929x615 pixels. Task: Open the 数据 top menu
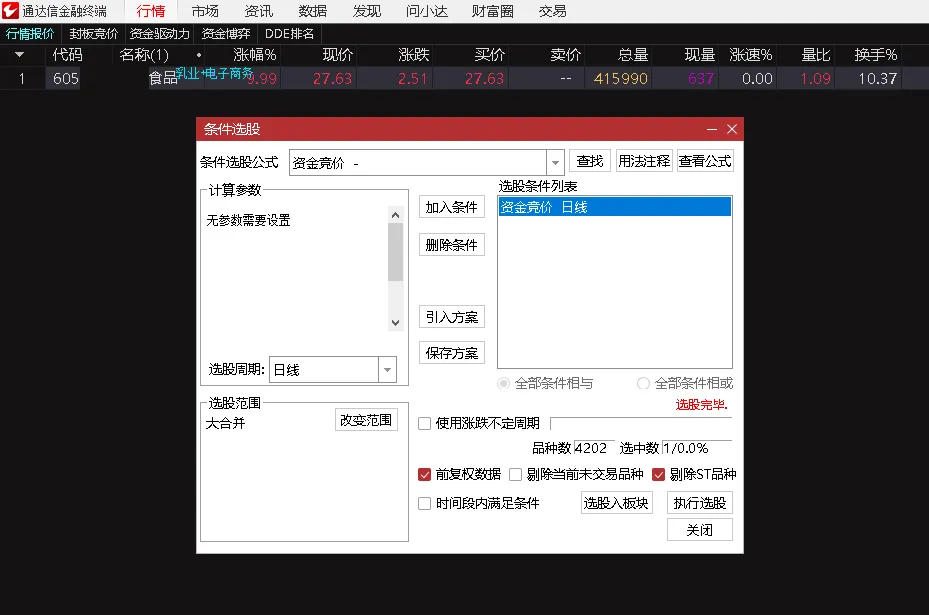click(312, 11)
